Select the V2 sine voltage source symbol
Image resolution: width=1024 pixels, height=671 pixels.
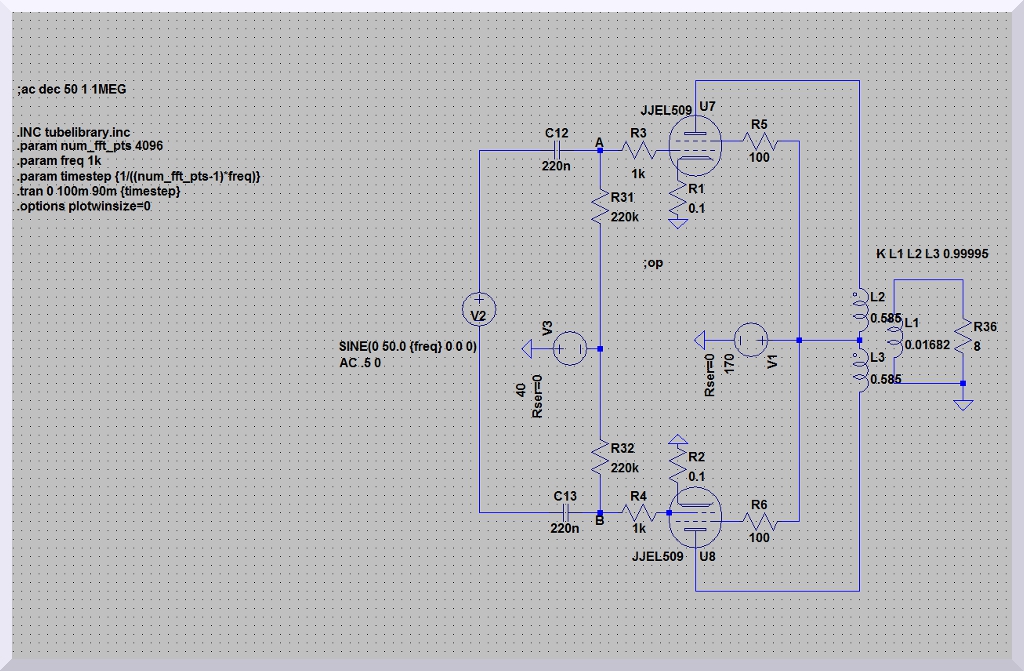(x=479, y=312)
